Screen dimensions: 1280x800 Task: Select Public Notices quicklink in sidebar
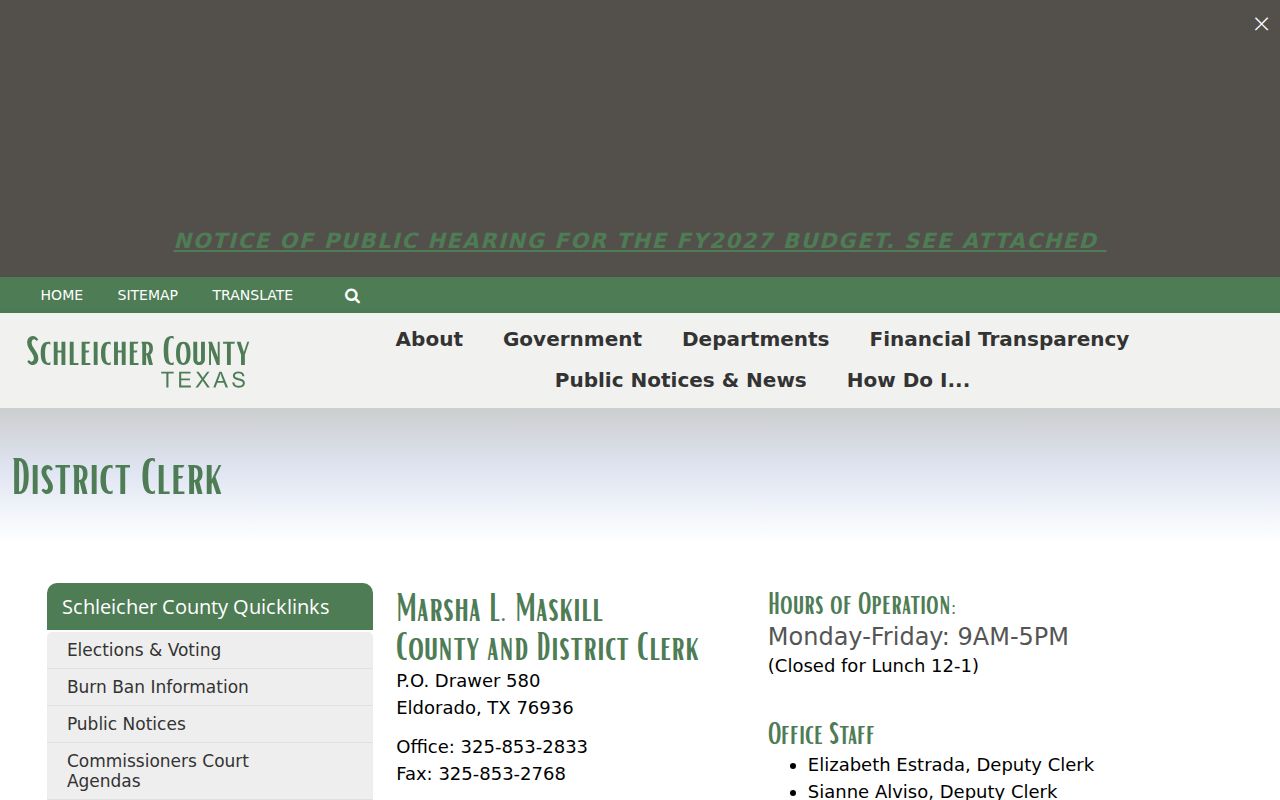(x=210, y=724)
